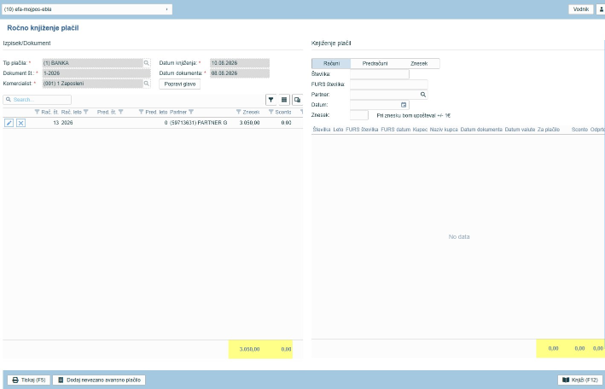605x389 pixels.
Task: Click the Partner input in Knjiženje plačil
Action: click(x=385, y=95)
